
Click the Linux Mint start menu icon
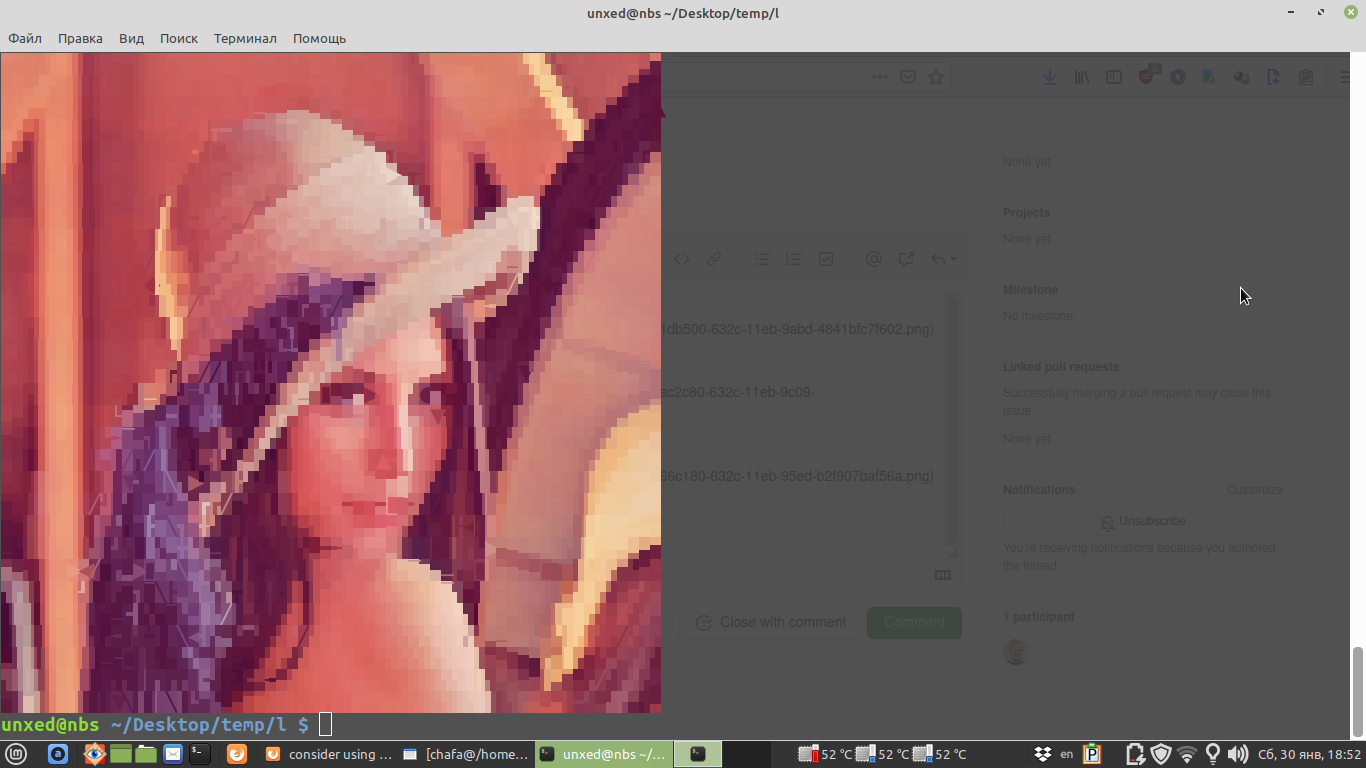pos(16,754)
